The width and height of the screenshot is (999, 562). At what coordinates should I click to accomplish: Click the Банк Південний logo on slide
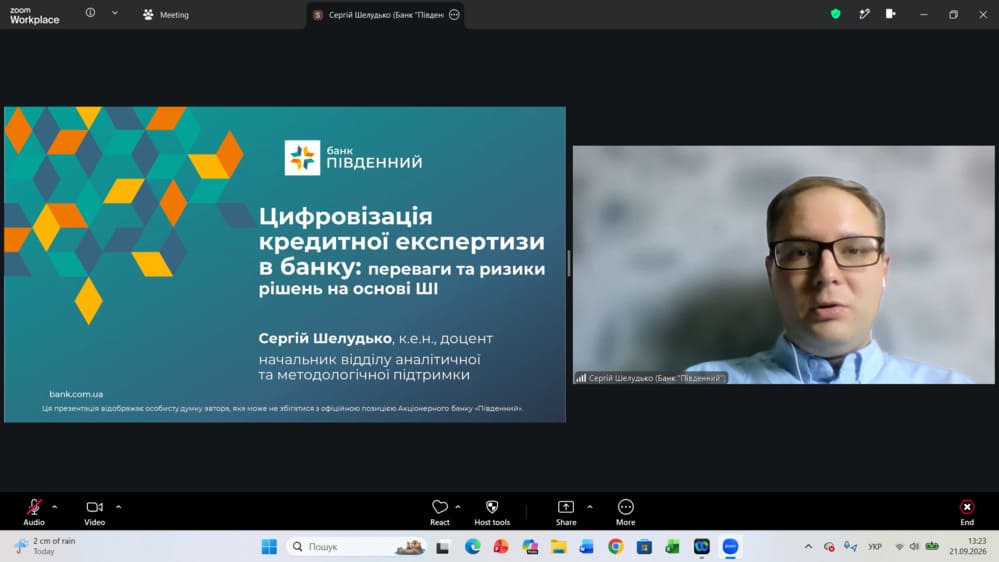click(x=353, y=157)
